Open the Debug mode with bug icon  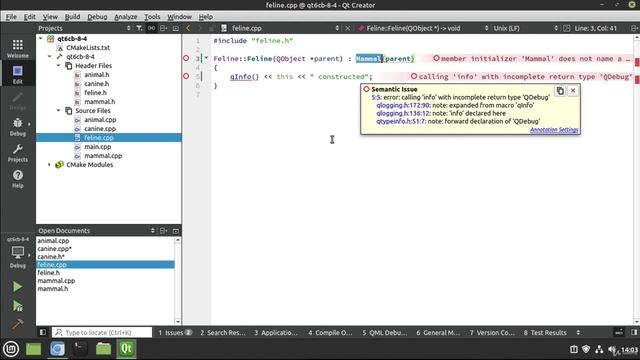tap(18, 127)
